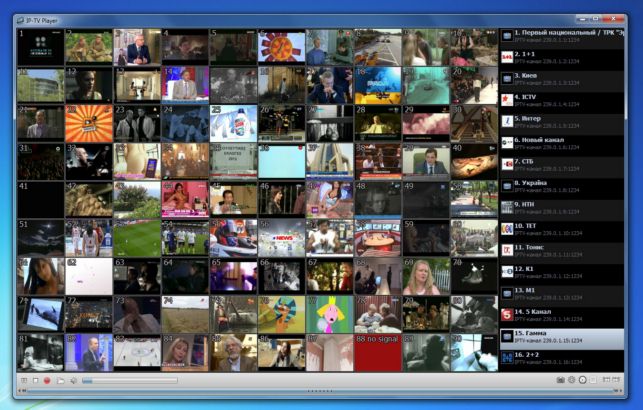This screenshot has height=410, width=643.
Task: Click the 5 Канал red logo
Action: (x=507, y=314)
